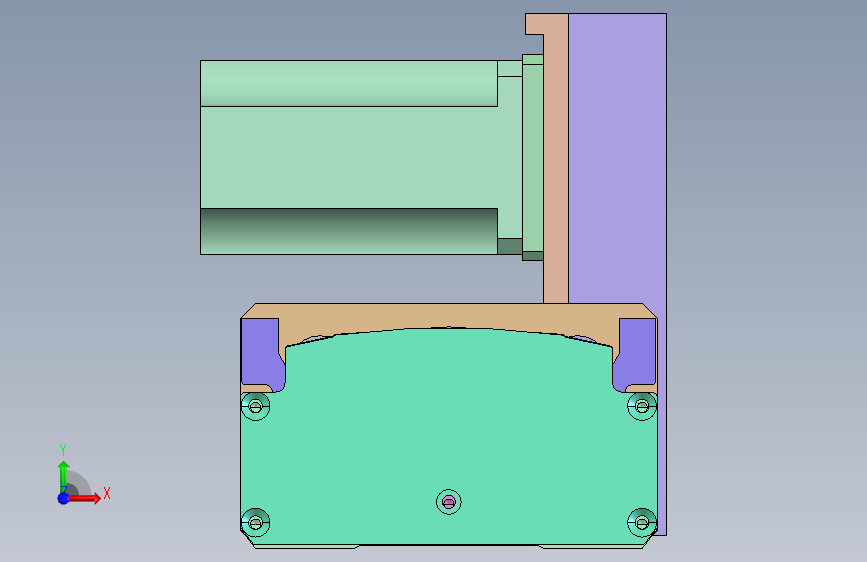The width and height of the screenshot is (867, 562).
Task: Select the left purple block under the bracket
Action: tap(261, 353)
